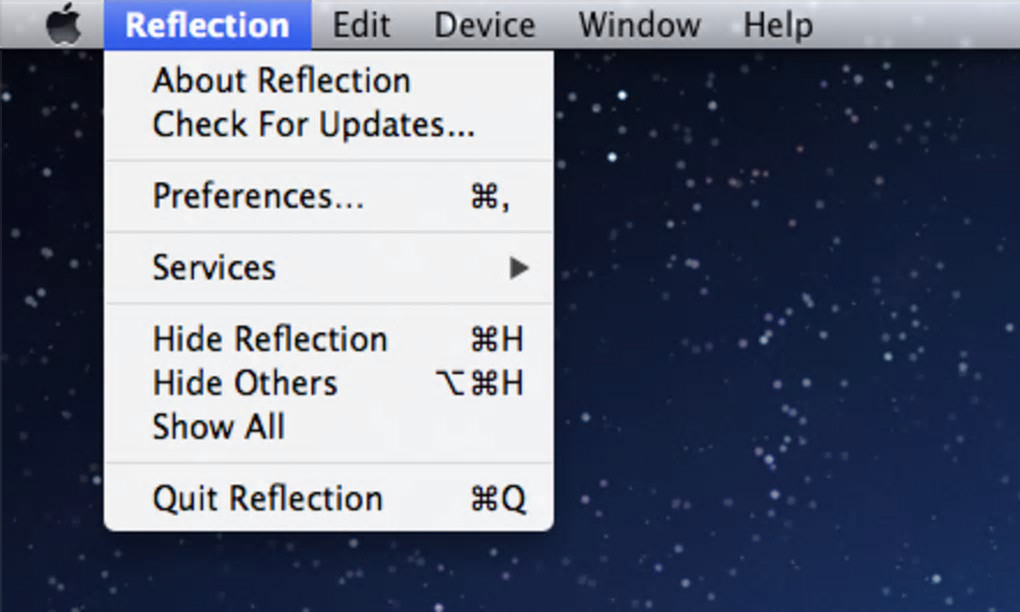Select Check For Updates…
The height and width of the screenshot is (612, 1020).
click(313, 125)
